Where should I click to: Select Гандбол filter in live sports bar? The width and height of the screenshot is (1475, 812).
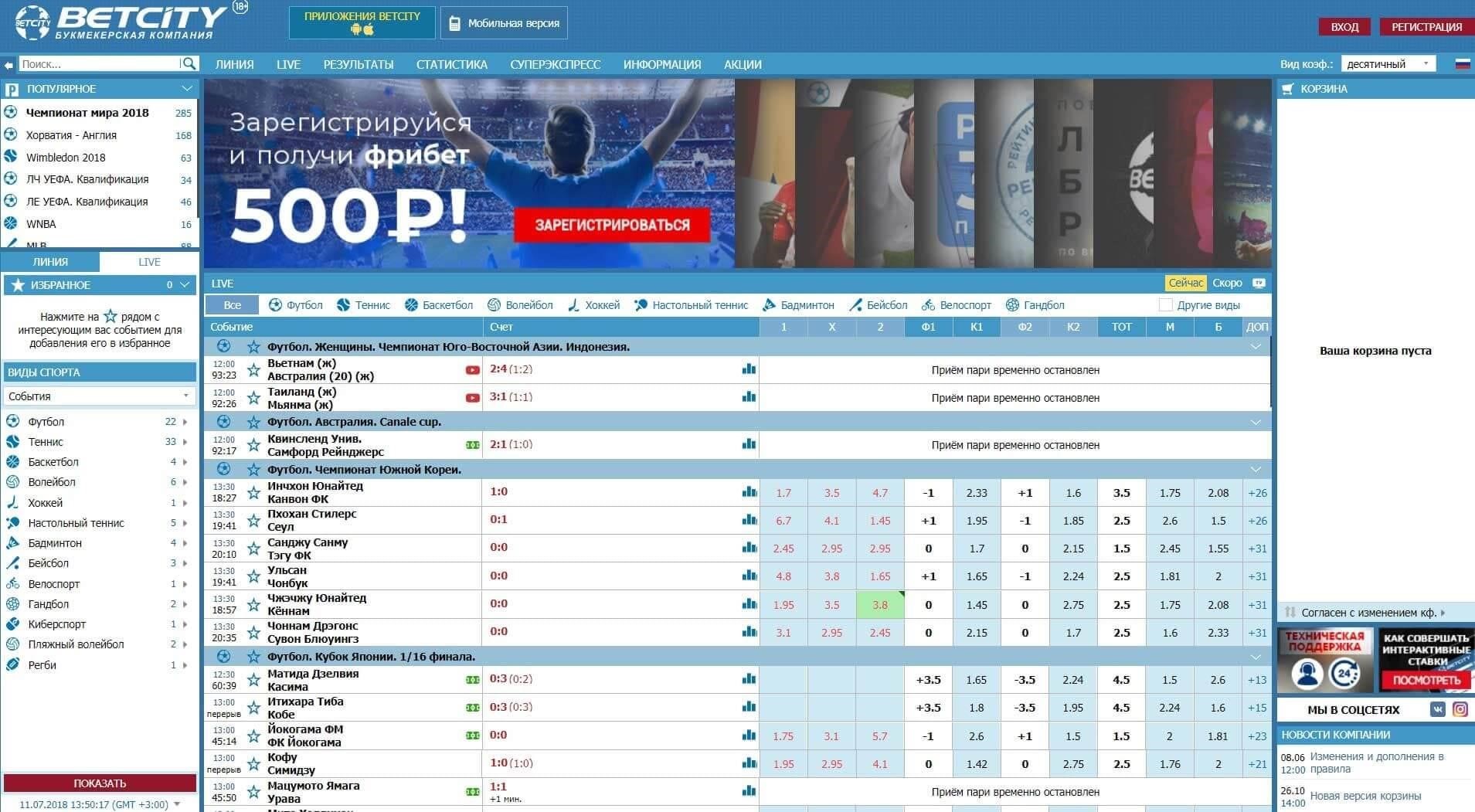click(x=1035, y=305)
